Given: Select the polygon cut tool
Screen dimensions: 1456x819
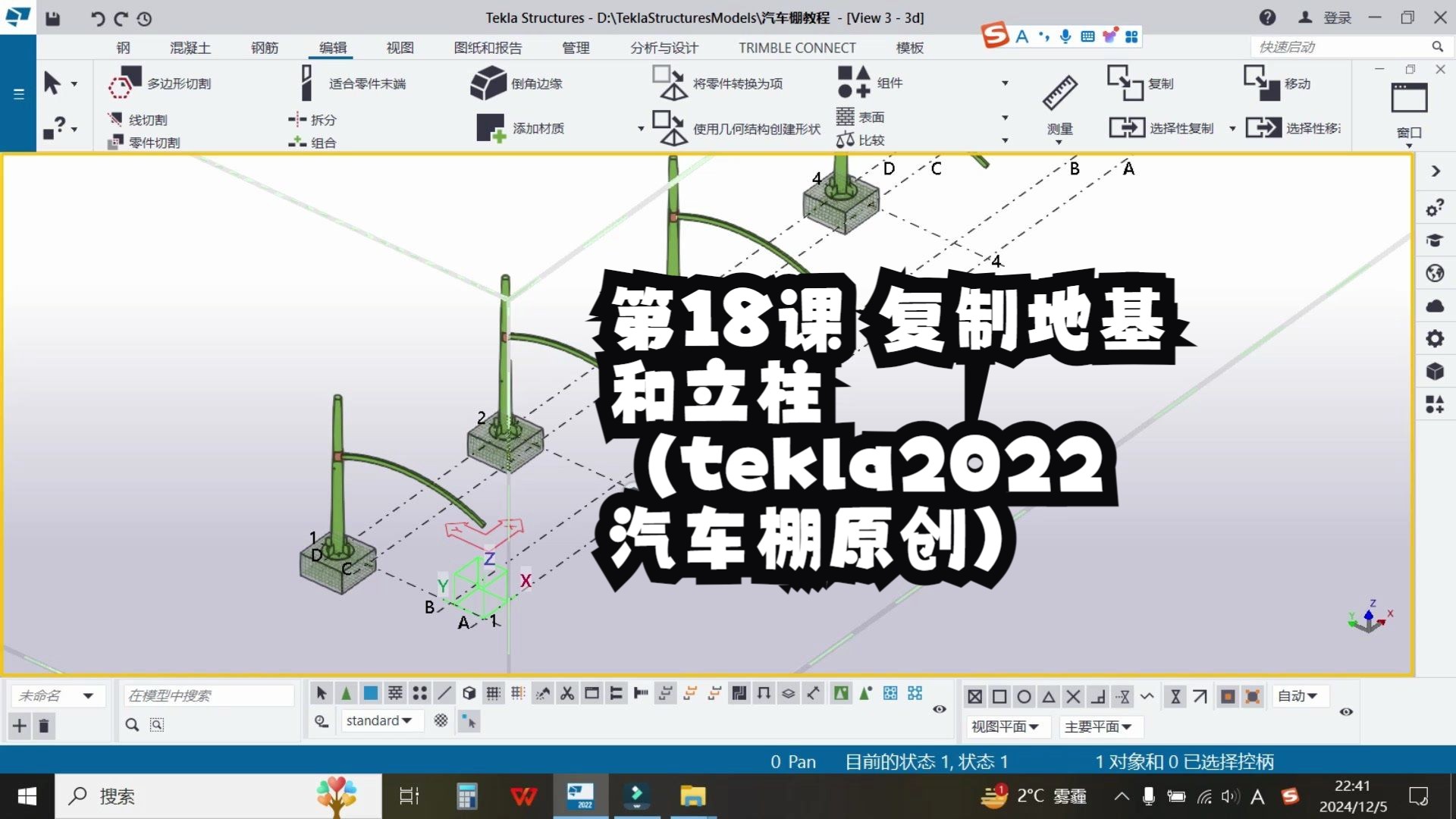Looking at the screenshot, I should [x=125, y=83].
